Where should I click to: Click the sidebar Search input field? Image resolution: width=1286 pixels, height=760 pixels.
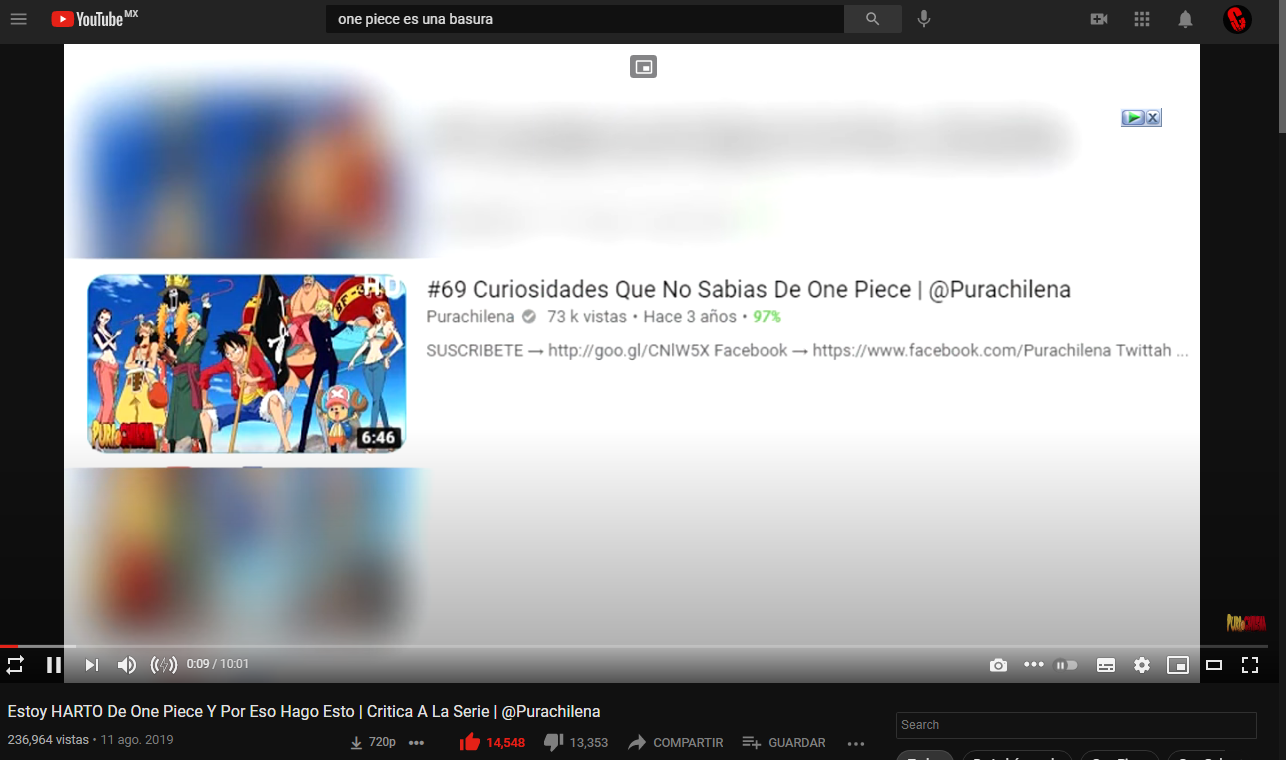tap(1076, 725)
